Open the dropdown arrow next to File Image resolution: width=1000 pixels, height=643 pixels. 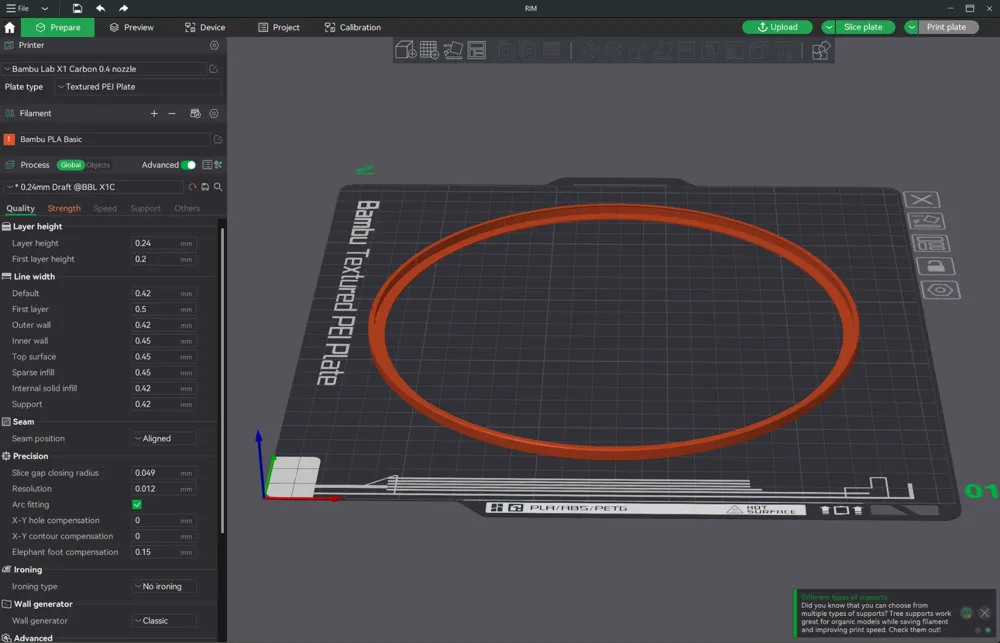45,8
